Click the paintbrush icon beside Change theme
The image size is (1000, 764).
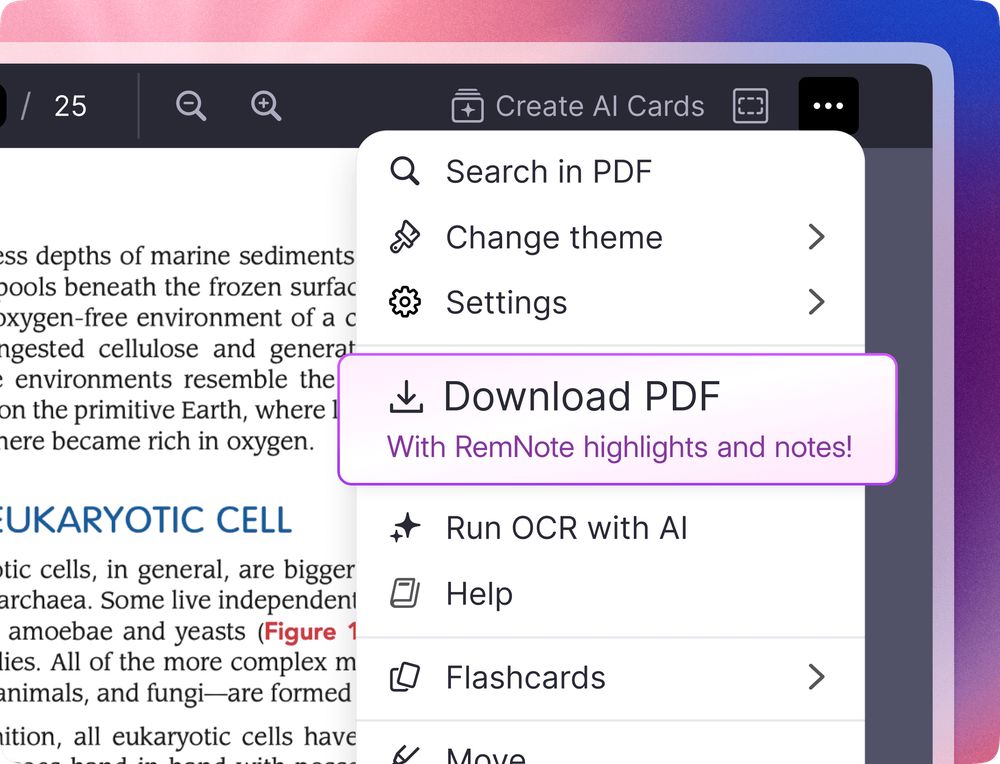pos(405,237)
